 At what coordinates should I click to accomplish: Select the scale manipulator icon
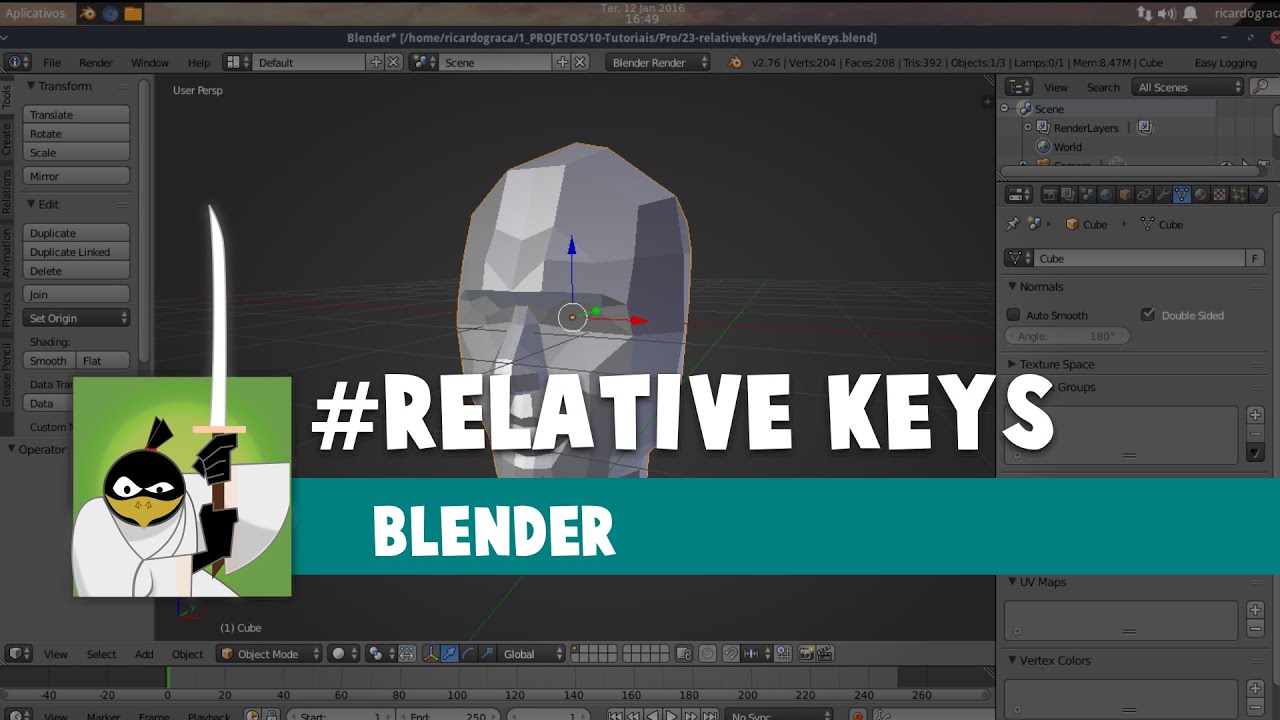[x=487, y=654]
